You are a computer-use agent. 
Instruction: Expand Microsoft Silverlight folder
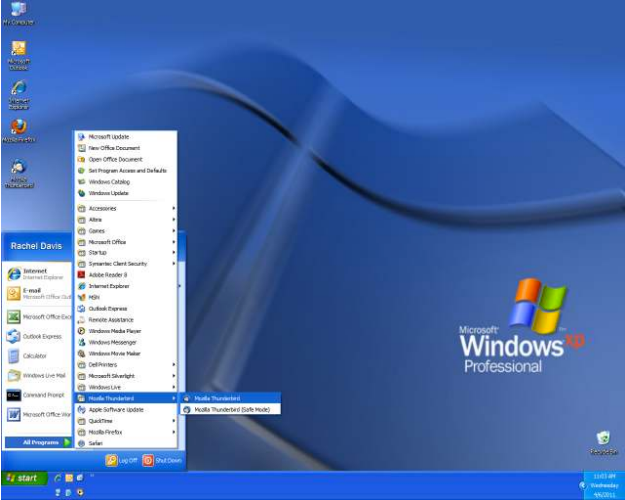click(126, 376)
